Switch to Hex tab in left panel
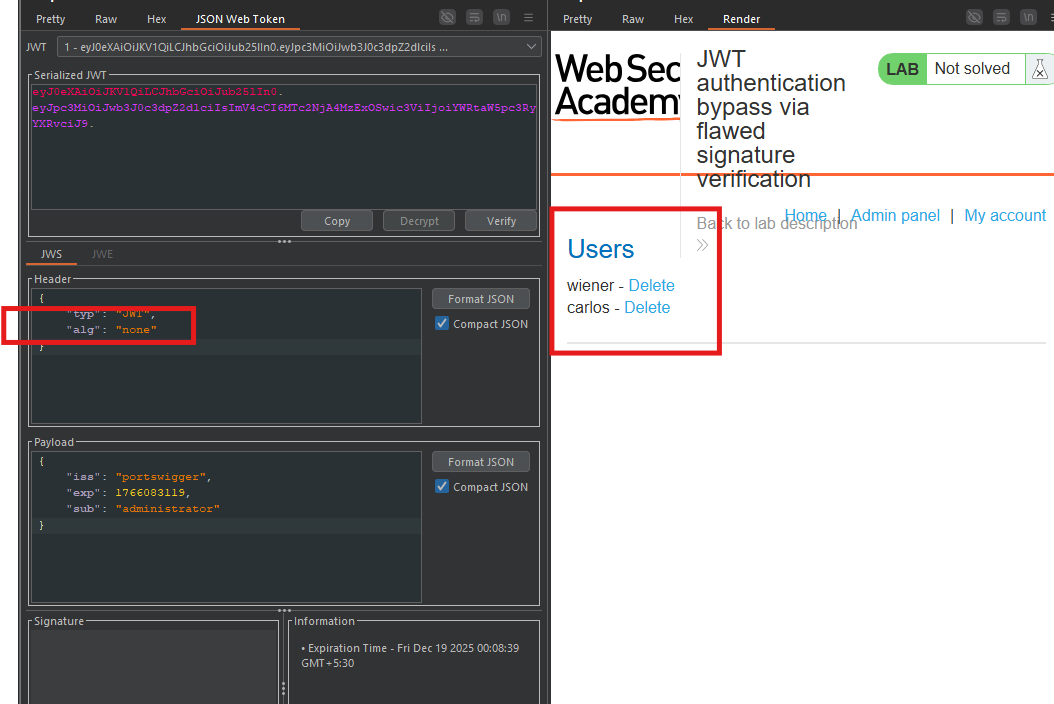This screenshot has width=1054, height=704. pos(157,19)
